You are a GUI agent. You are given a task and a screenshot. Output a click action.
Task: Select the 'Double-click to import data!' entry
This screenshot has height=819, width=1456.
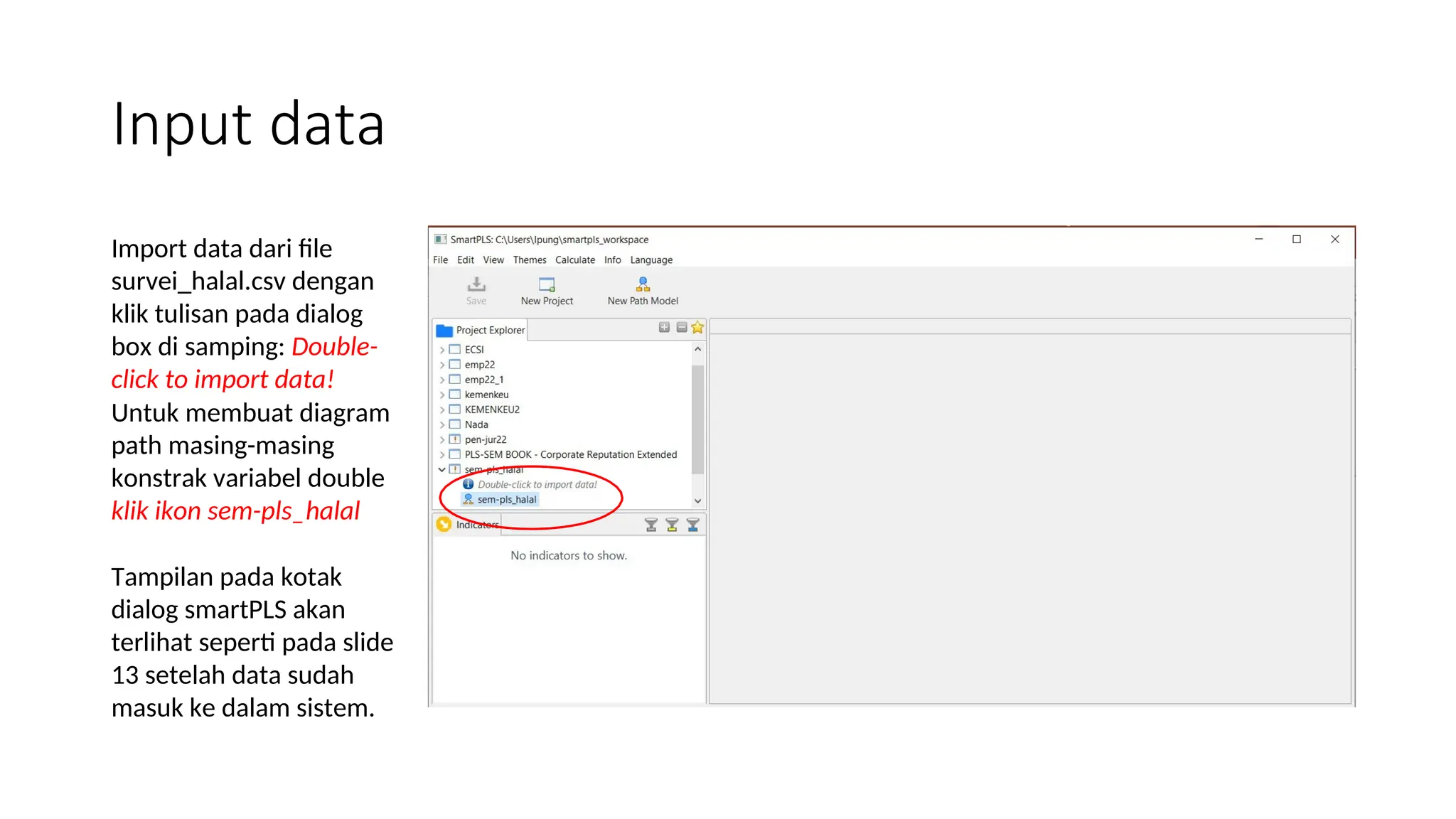[x=537, y=484]
